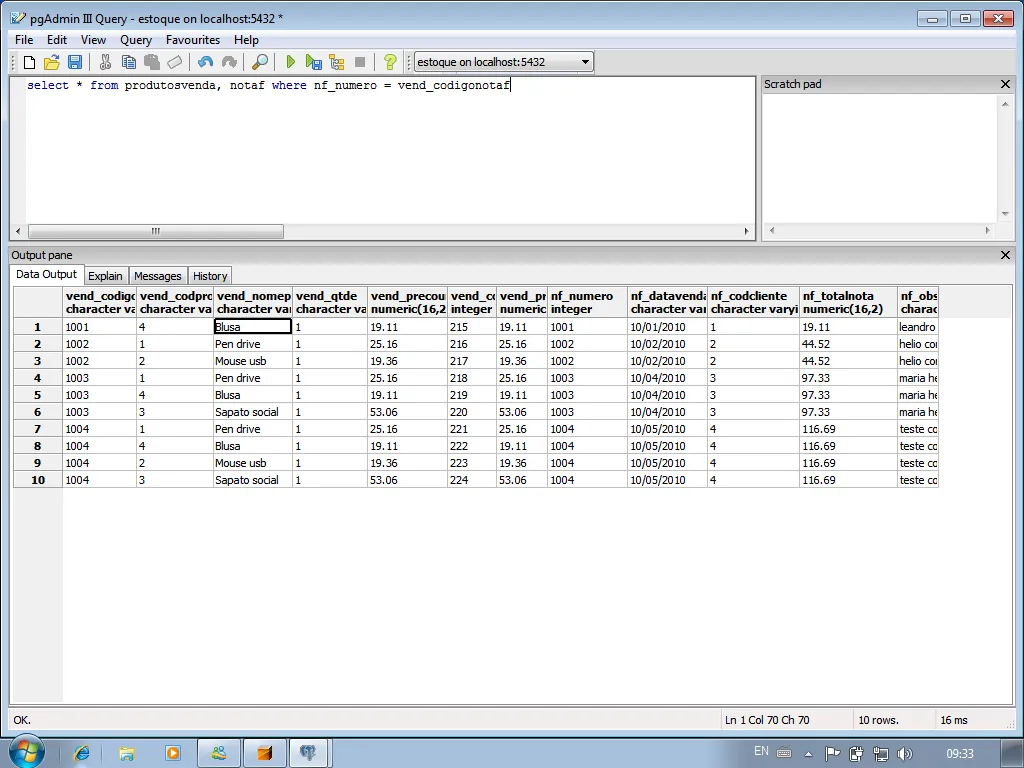This screenshot has height=768, width=1024.
Task: Run the query with green play icon
Action: coord(291,62)
